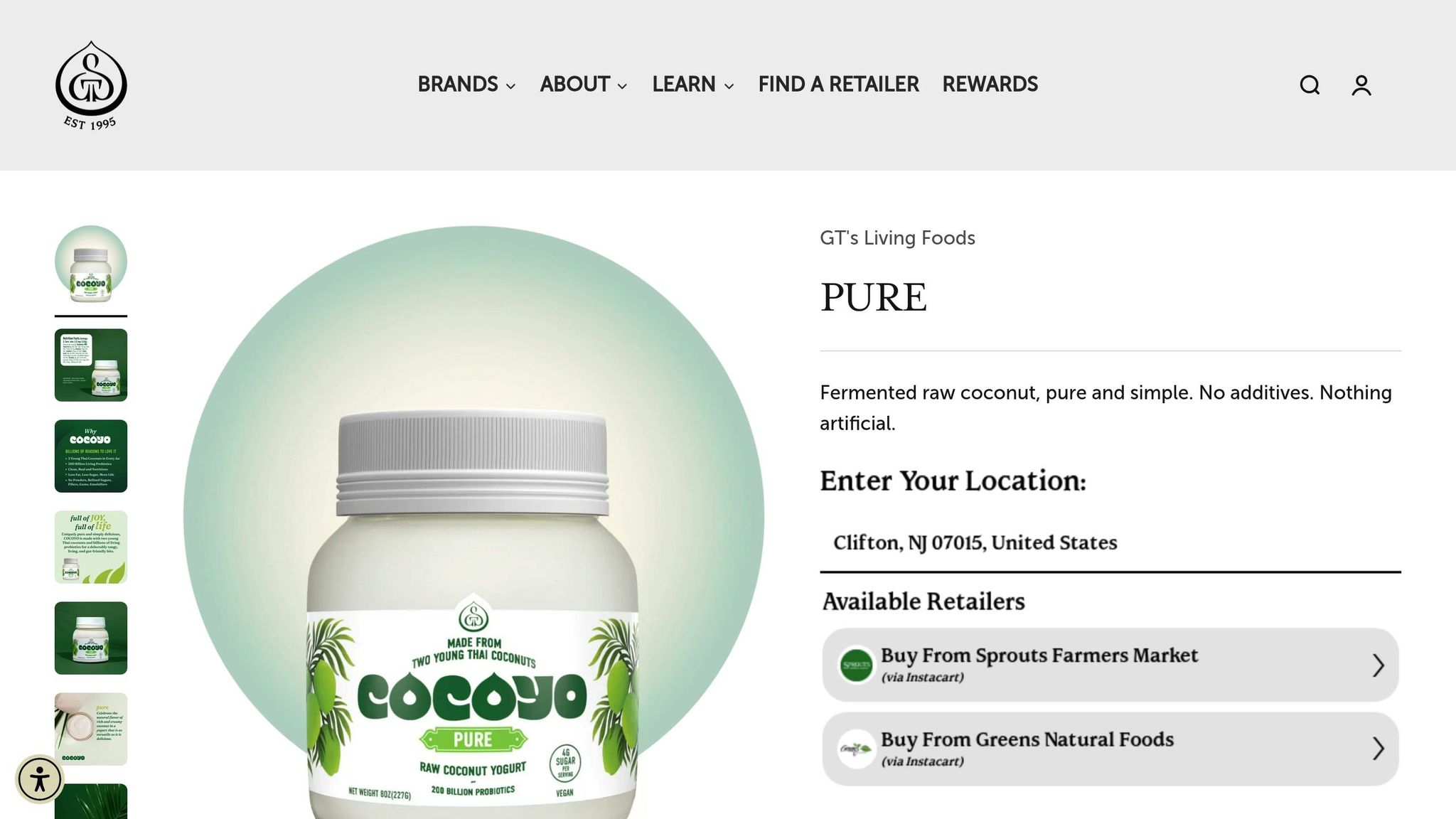The width and height of the screenshot is (1456, 819).
Task: Buy from Greens Natural Foods via Instacart
Action: (x=1110, y=749)
